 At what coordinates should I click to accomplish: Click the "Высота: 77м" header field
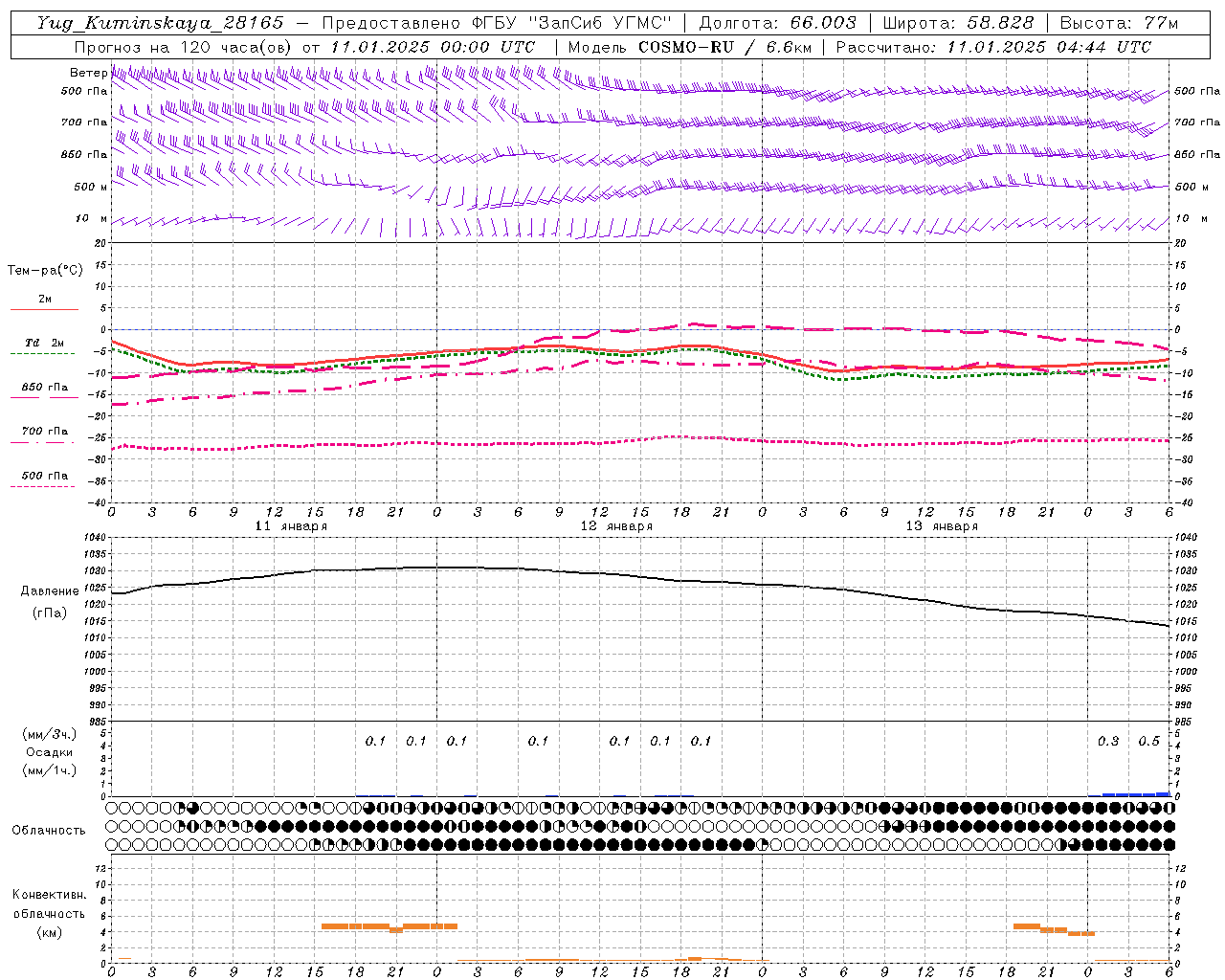[1120, 23]
